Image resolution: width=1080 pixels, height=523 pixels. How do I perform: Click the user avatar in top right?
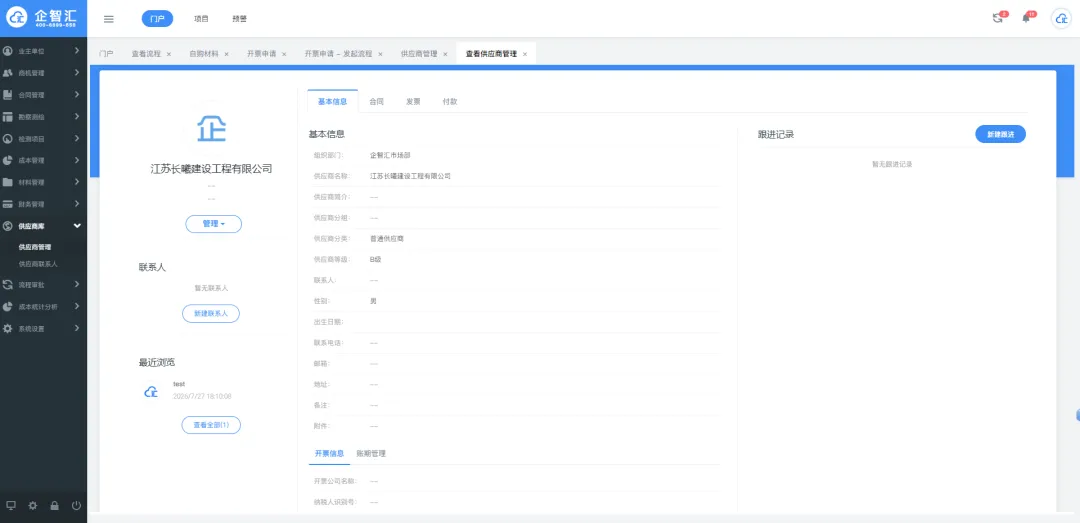[1061, 19]
